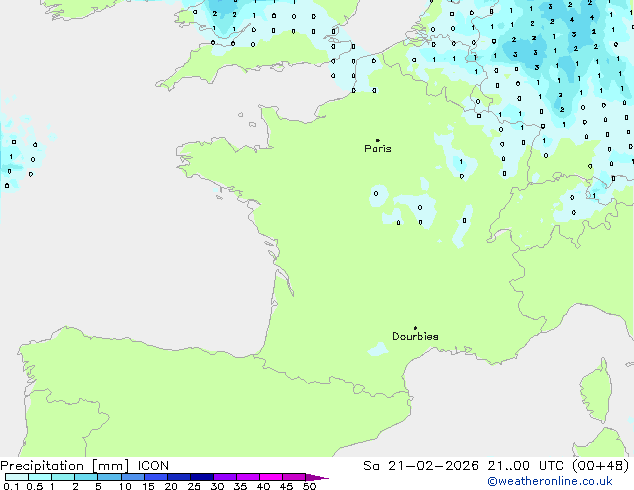Viewport: 634px width, 490px height.
Task: Click the "Precipitation [mm]" title text
Action: 65,466
